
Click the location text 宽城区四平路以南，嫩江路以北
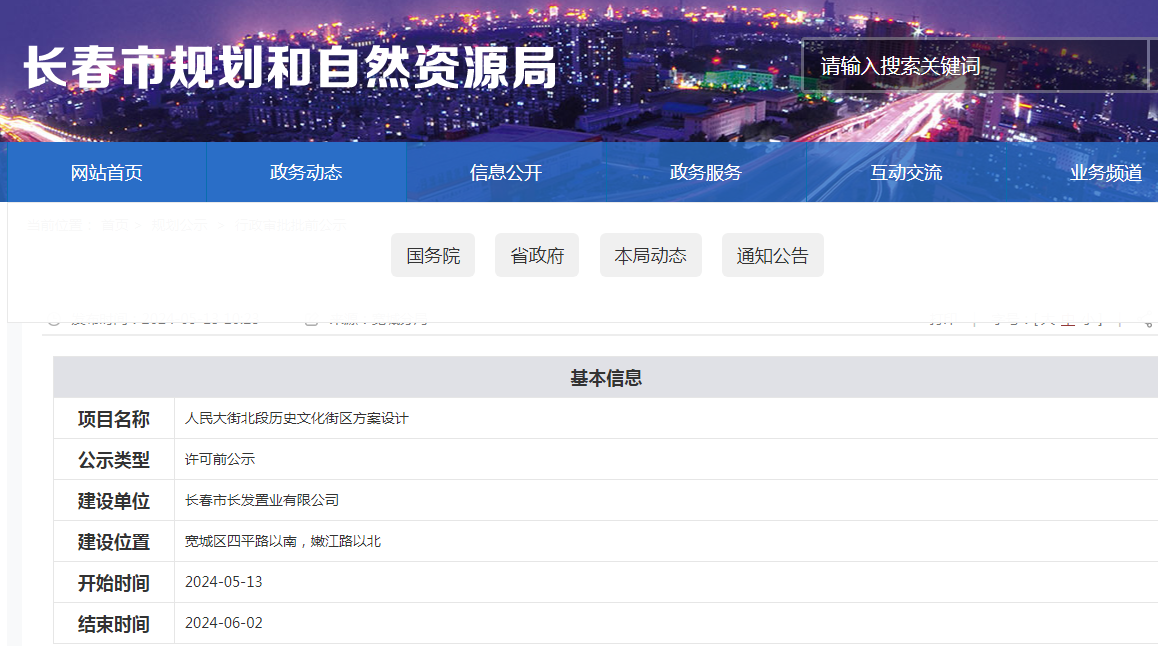pyautogui.click(x=283, y=542)
